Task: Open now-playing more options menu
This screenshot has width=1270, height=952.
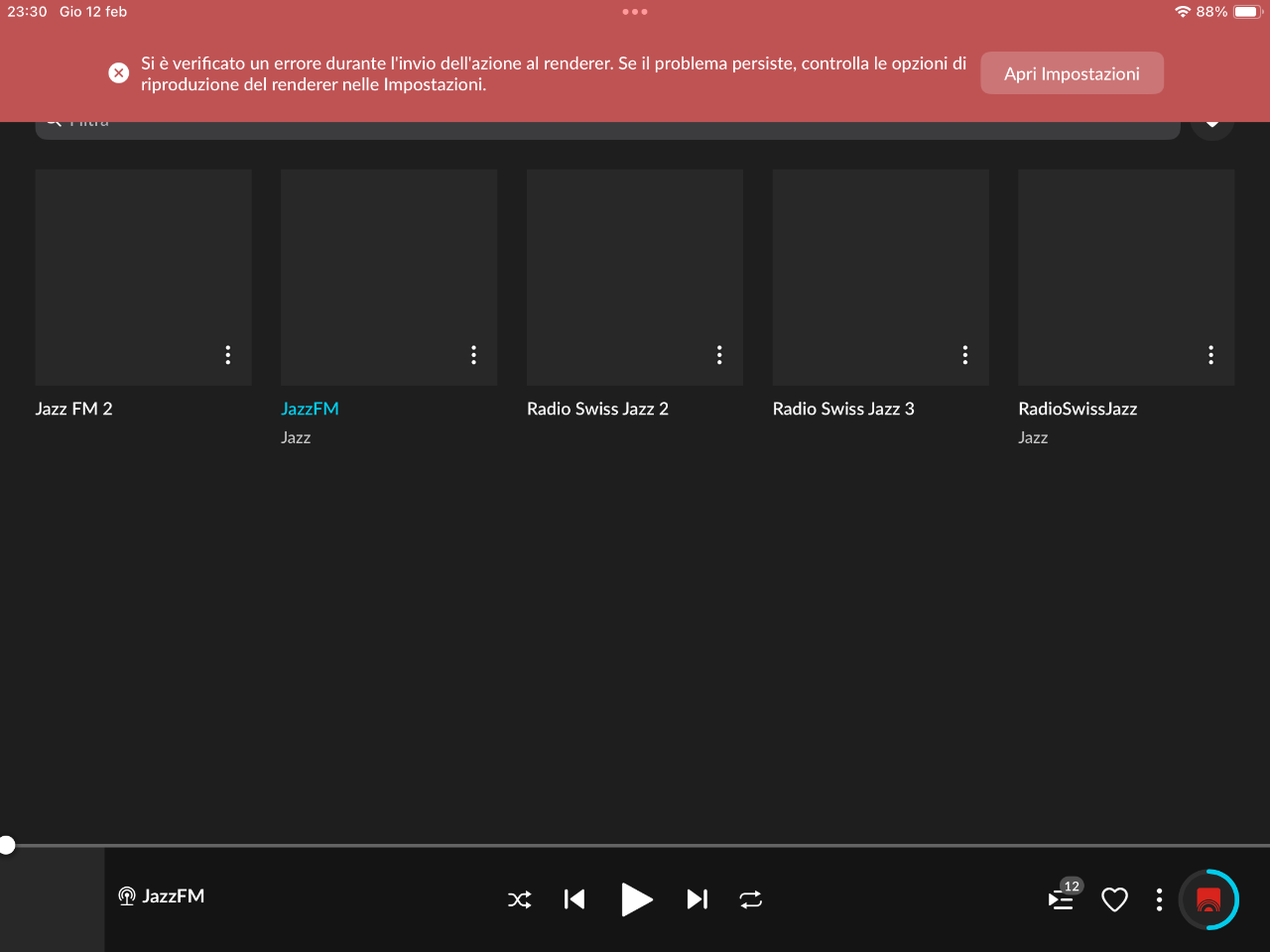Action: pos(1159,899)
